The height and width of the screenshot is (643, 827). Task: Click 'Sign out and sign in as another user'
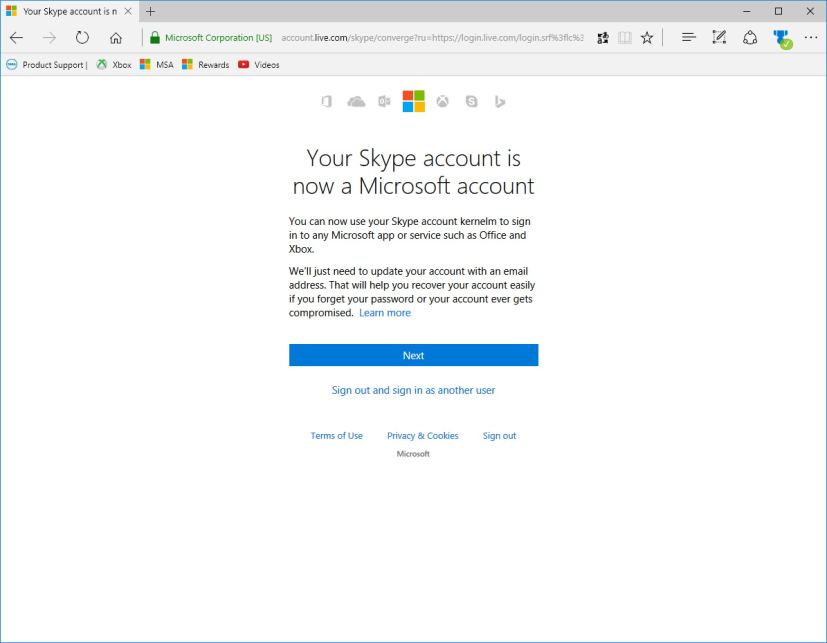pos(414,390)
